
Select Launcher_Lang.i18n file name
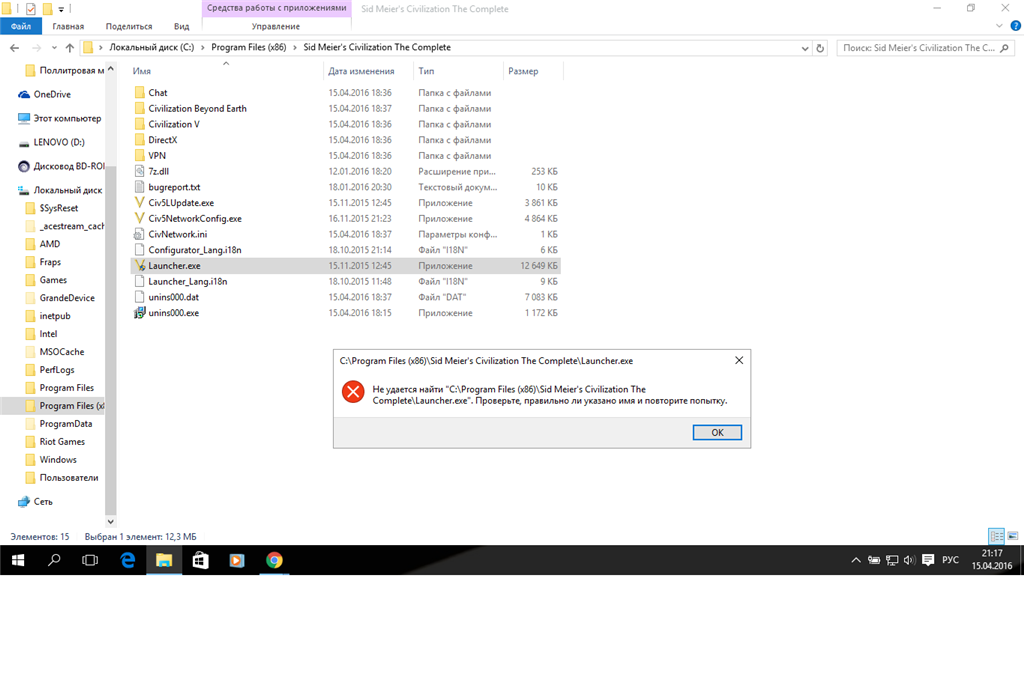tap(187, 281)
